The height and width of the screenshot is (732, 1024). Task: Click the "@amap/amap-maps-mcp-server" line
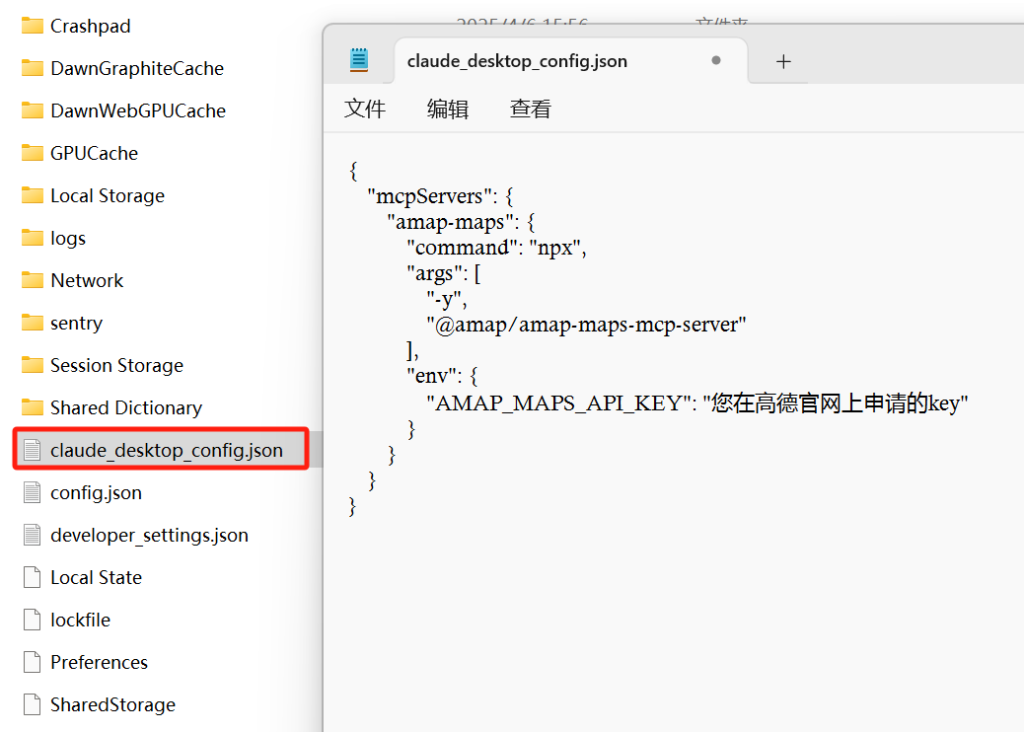(x=586, y=325)
